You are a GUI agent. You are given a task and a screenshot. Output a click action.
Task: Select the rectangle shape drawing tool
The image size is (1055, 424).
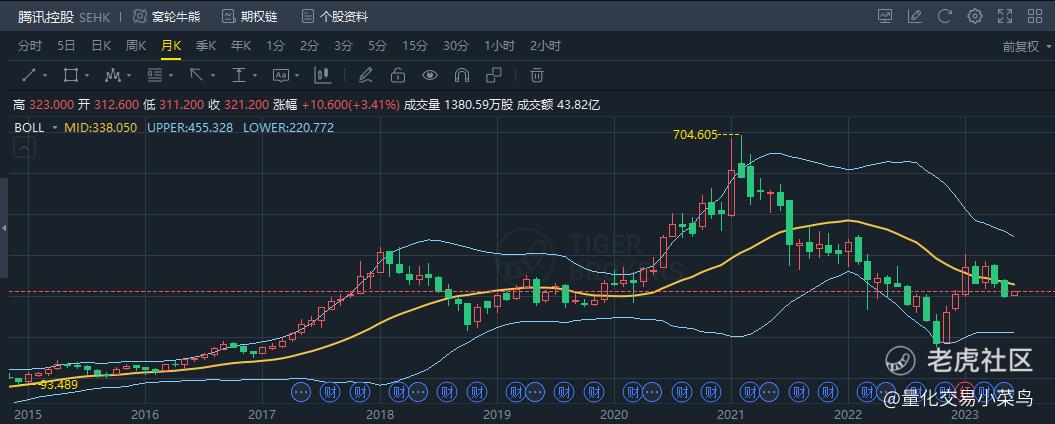(x=70, y=75)
